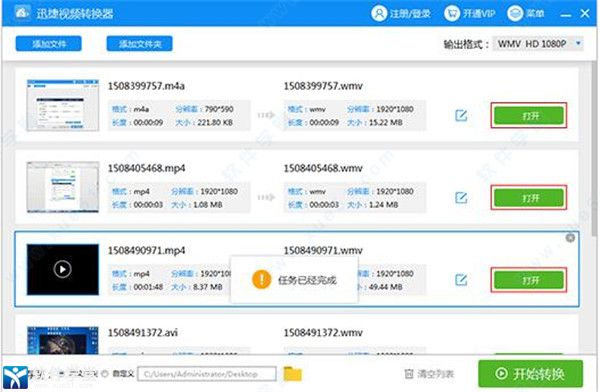Viewport: 600px width, 392px height.
Task: Click the conversion arrow in 1508399757 row
Action: pos(266,115)
